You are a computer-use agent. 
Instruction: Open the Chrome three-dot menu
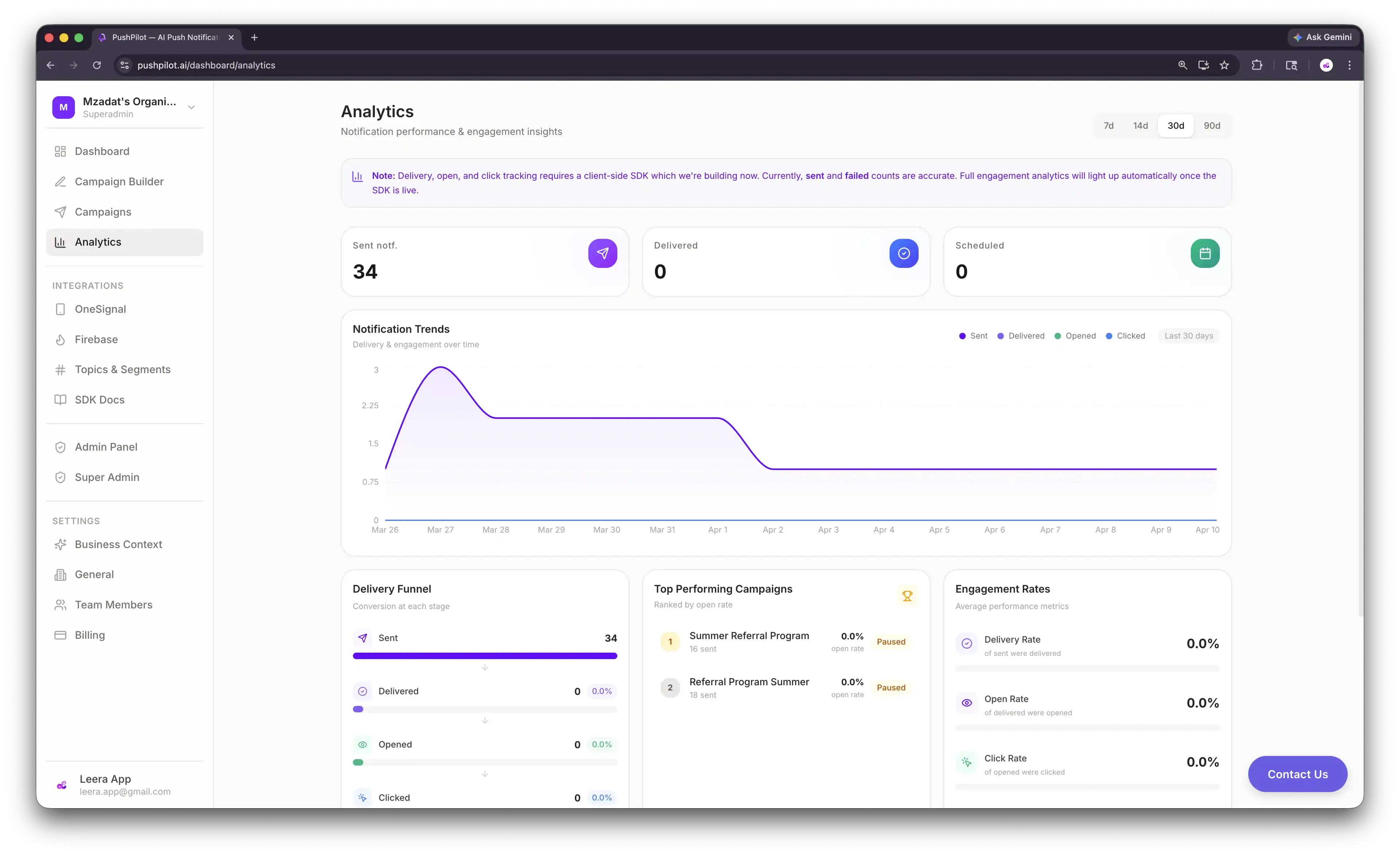click(x=1349, y=65)
